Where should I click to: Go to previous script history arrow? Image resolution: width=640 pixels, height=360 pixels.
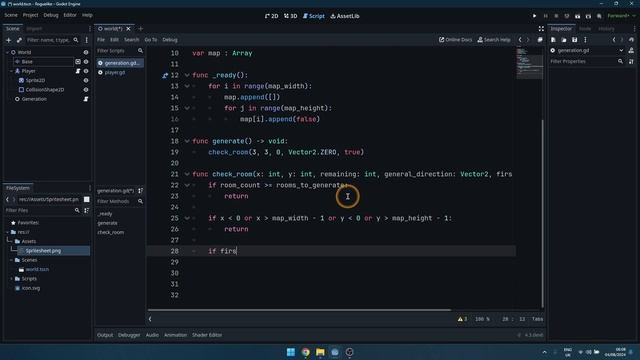click(520, 40)
